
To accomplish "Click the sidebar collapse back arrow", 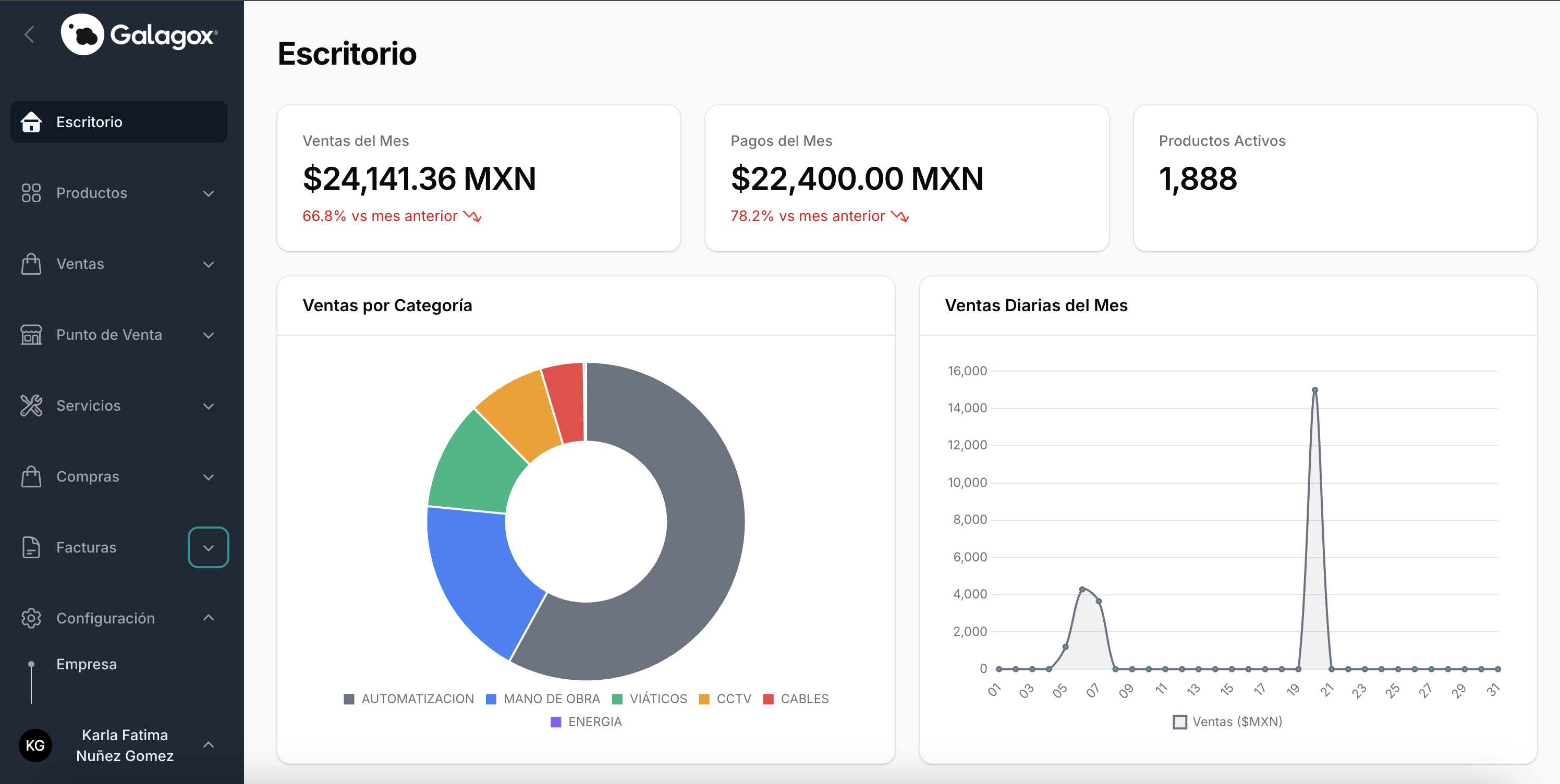I will coord(29,34).
